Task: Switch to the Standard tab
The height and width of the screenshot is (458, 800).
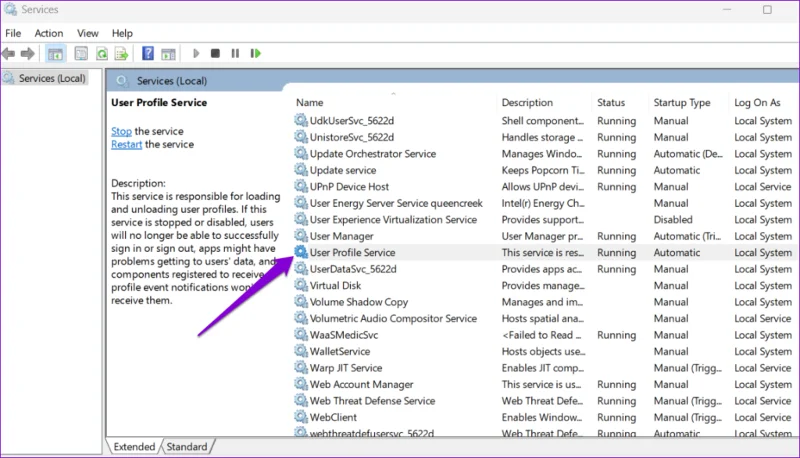Action: [x=187, y=447]
